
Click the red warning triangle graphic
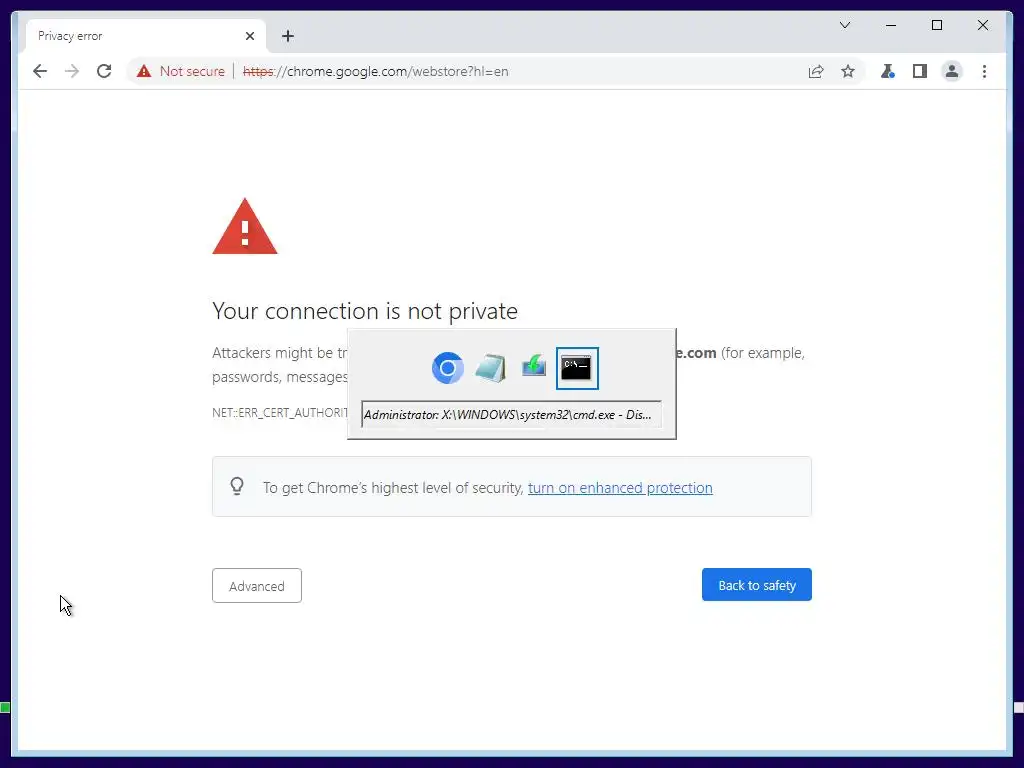click(x=245, y=227)
